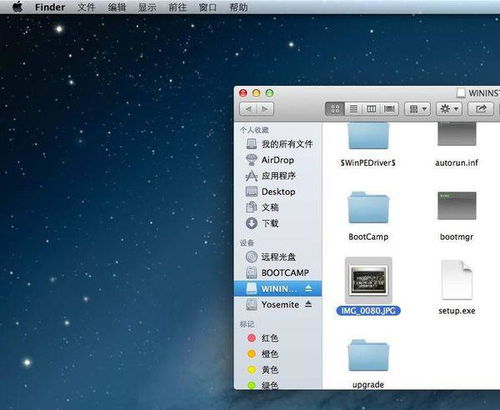The height and width of the screenshot is (410, 500).
Task: Select the setup.exe file icon
Action: coord(457,280)
